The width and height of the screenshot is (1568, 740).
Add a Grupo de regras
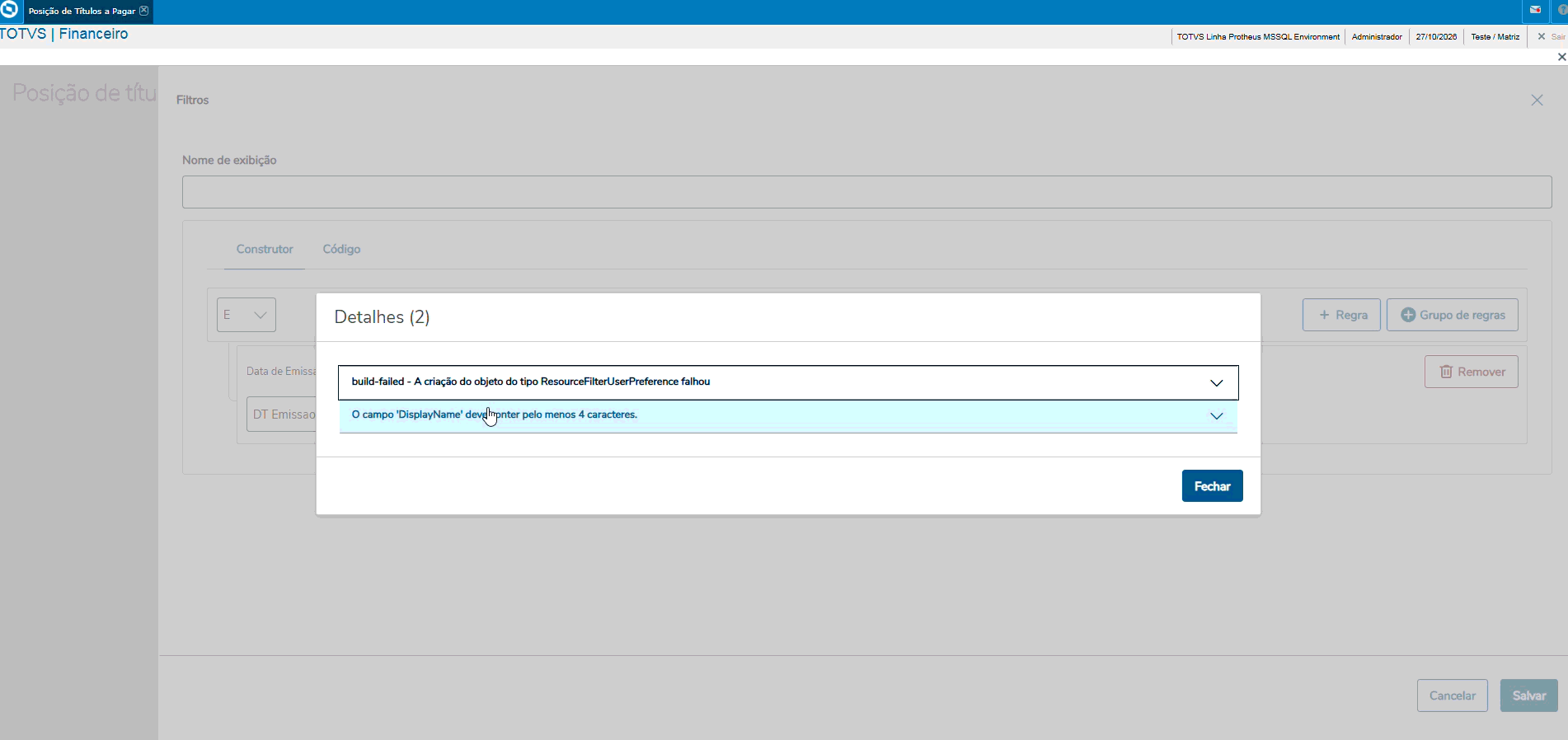point(1453,315)
